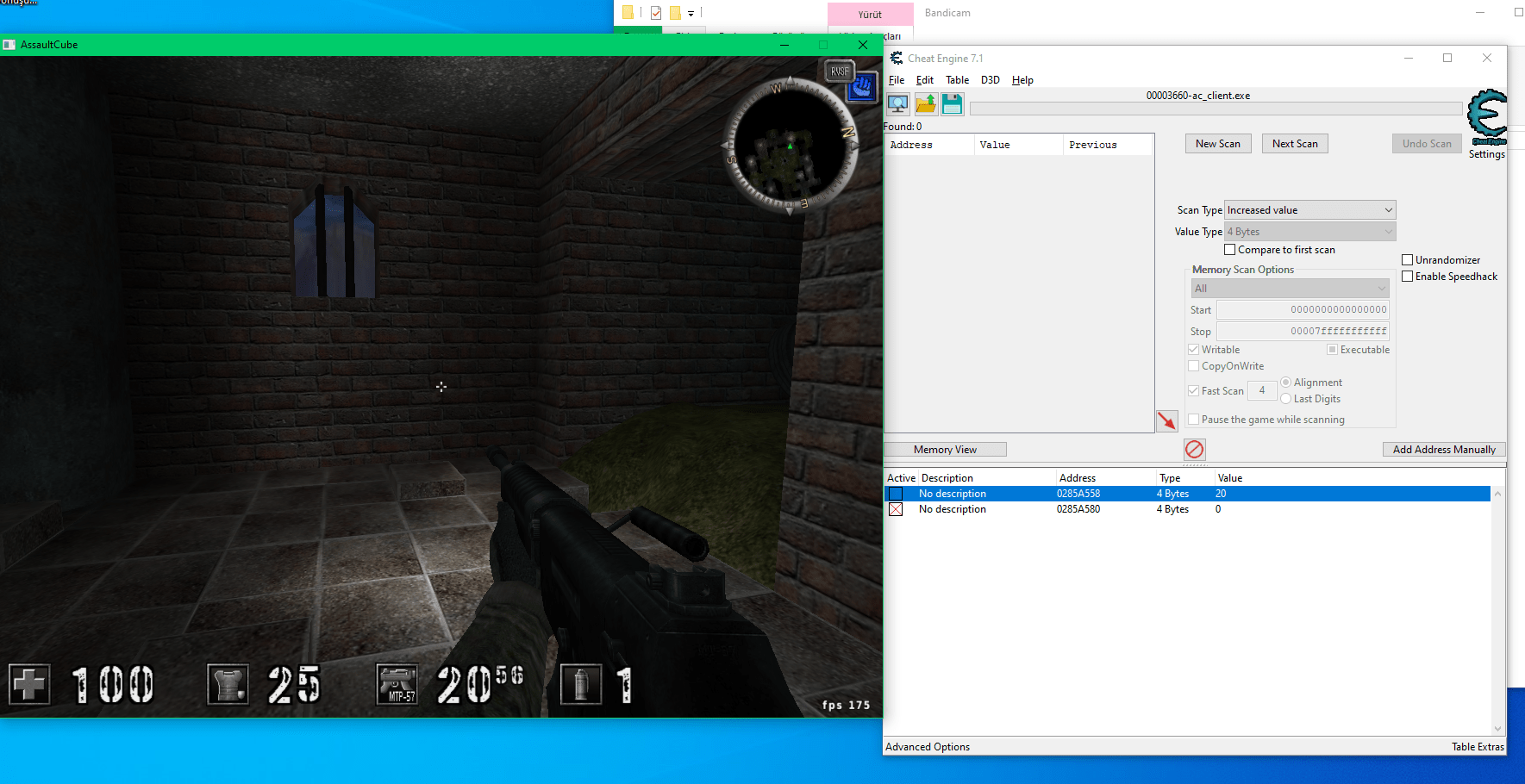Click the Fast Scan alignment value field

[x=1262, y=391]
